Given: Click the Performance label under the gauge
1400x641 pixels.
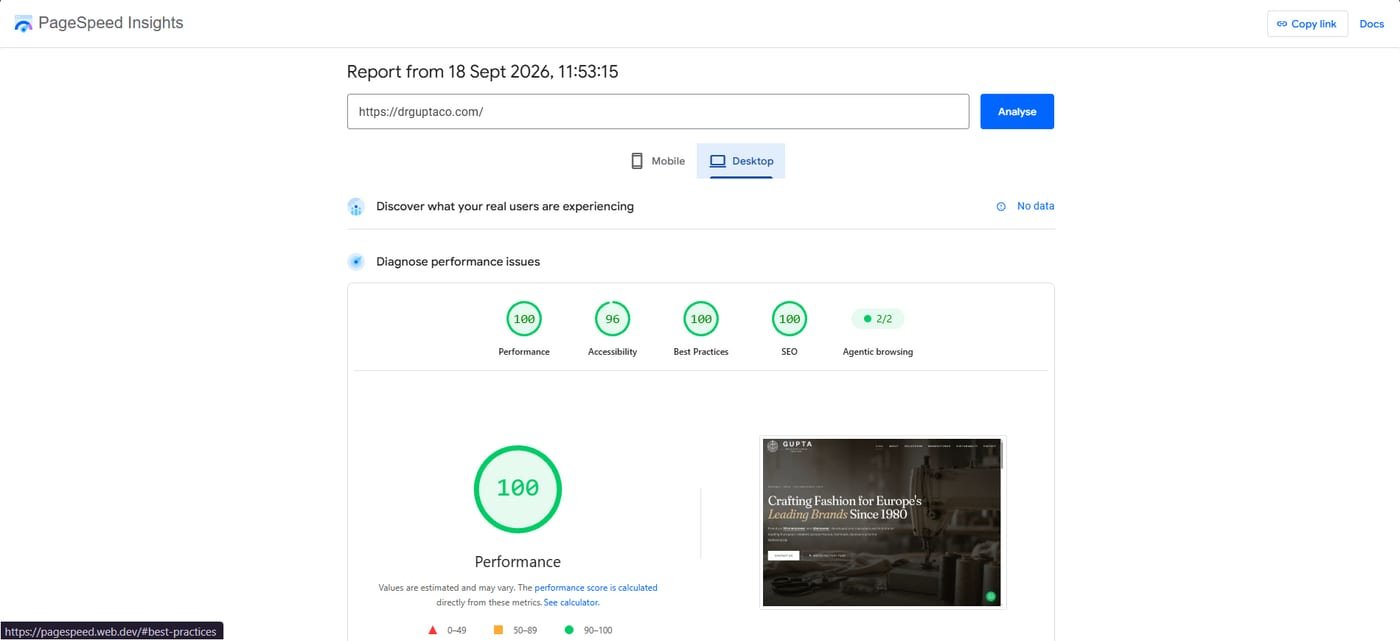Looking at the screenshot, I should 524,352.
